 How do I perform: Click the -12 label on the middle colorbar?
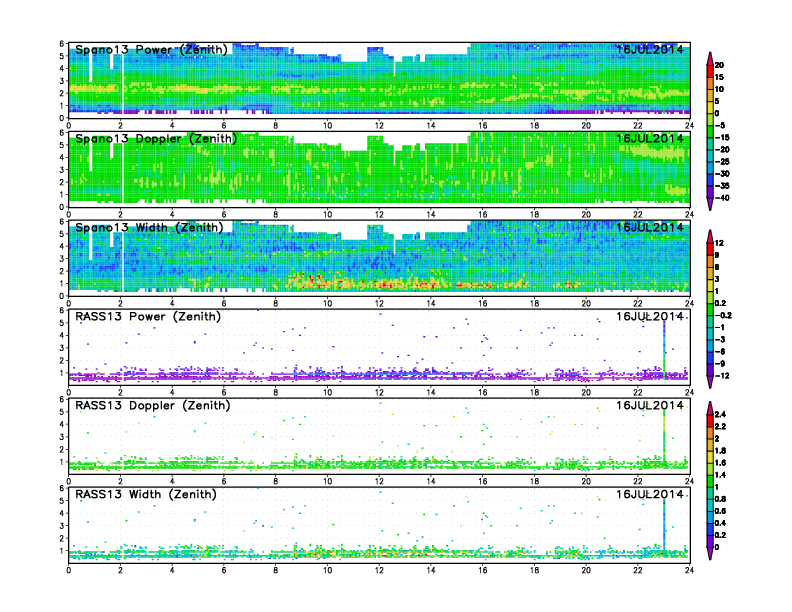click(722, 376)
